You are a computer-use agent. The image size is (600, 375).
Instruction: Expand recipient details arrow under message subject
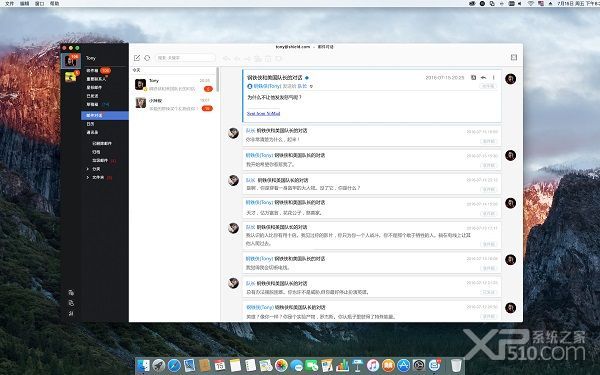pyautogui.click(x=311, y=86)
